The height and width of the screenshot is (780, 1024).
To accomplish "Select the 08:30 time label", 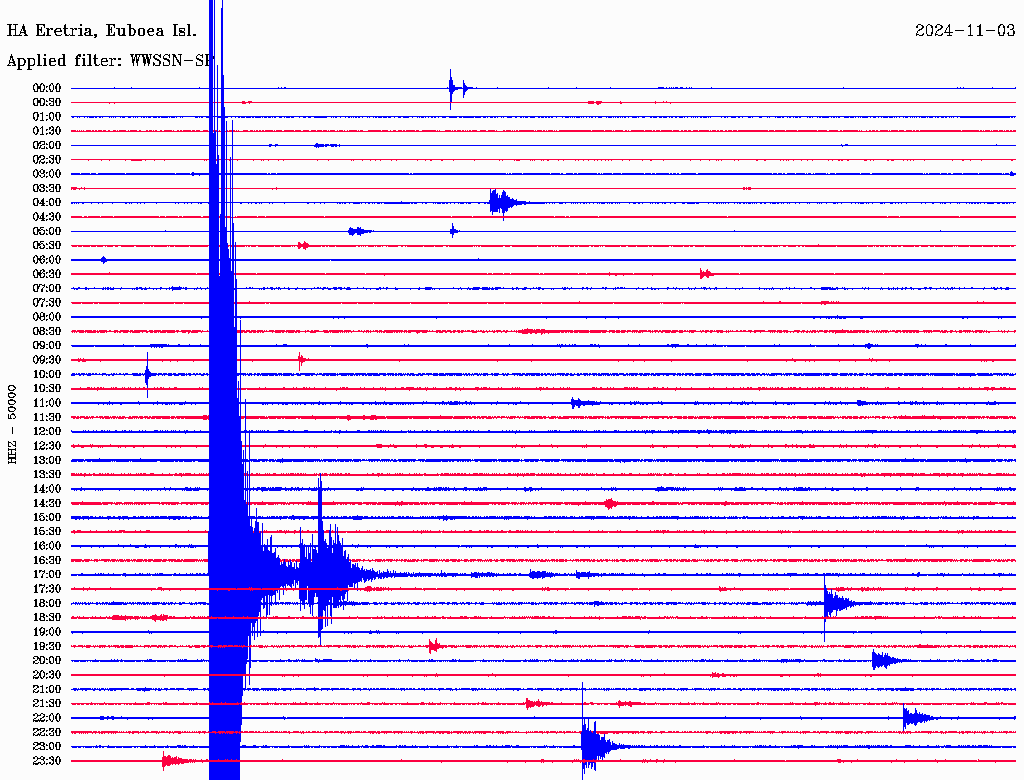I will point(47,332).
